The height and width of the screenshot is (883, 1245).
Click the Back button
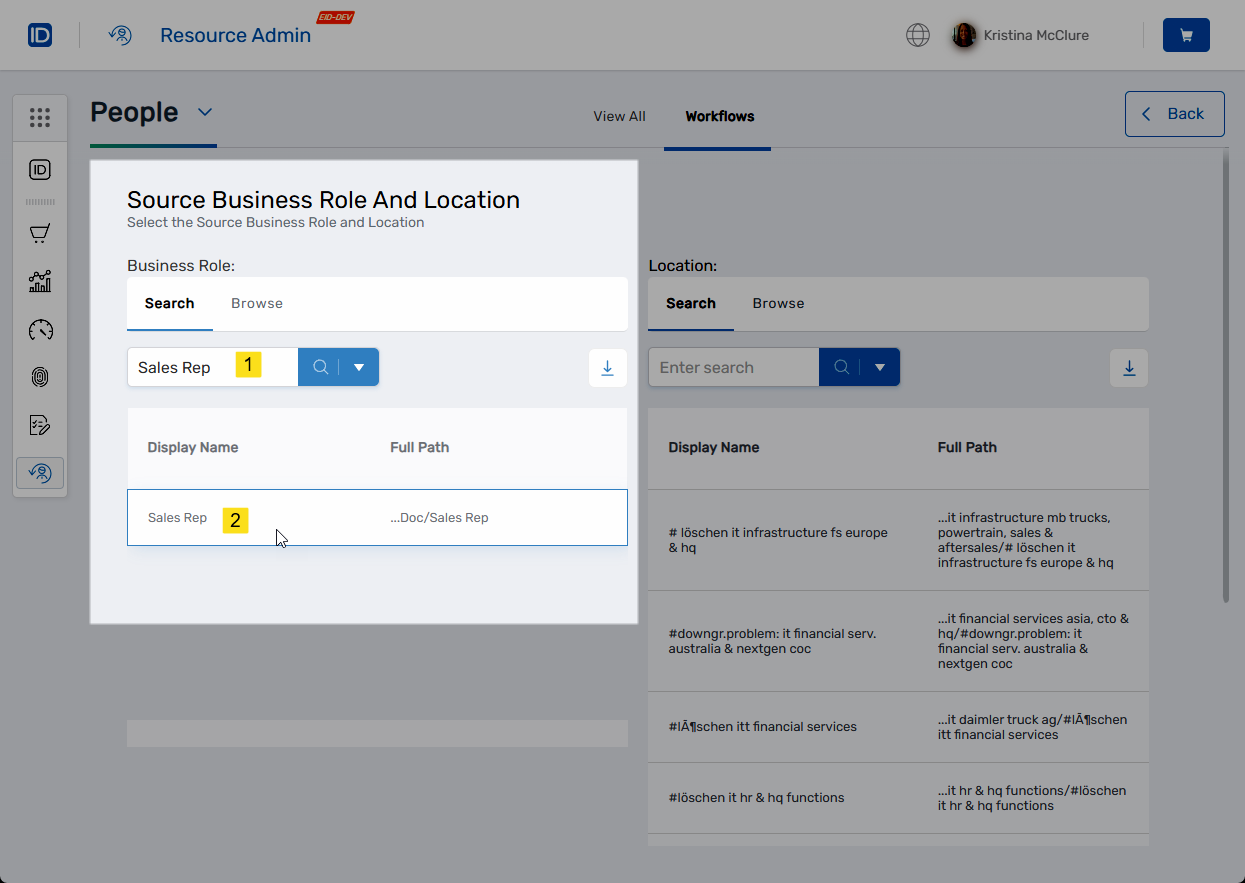(1174, 113)
